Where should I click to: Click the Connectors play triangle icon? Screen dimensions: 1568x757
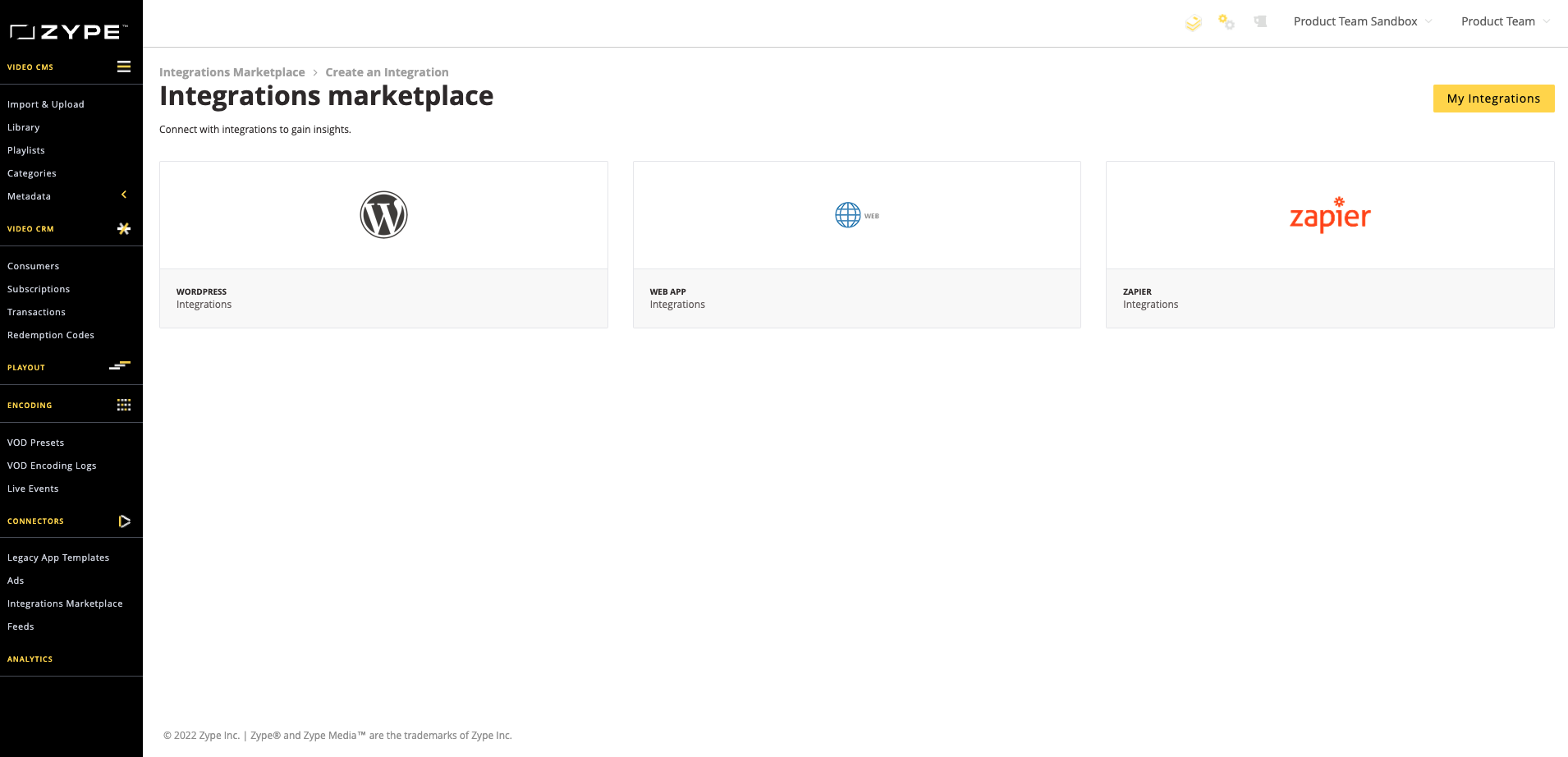(124, 521)
